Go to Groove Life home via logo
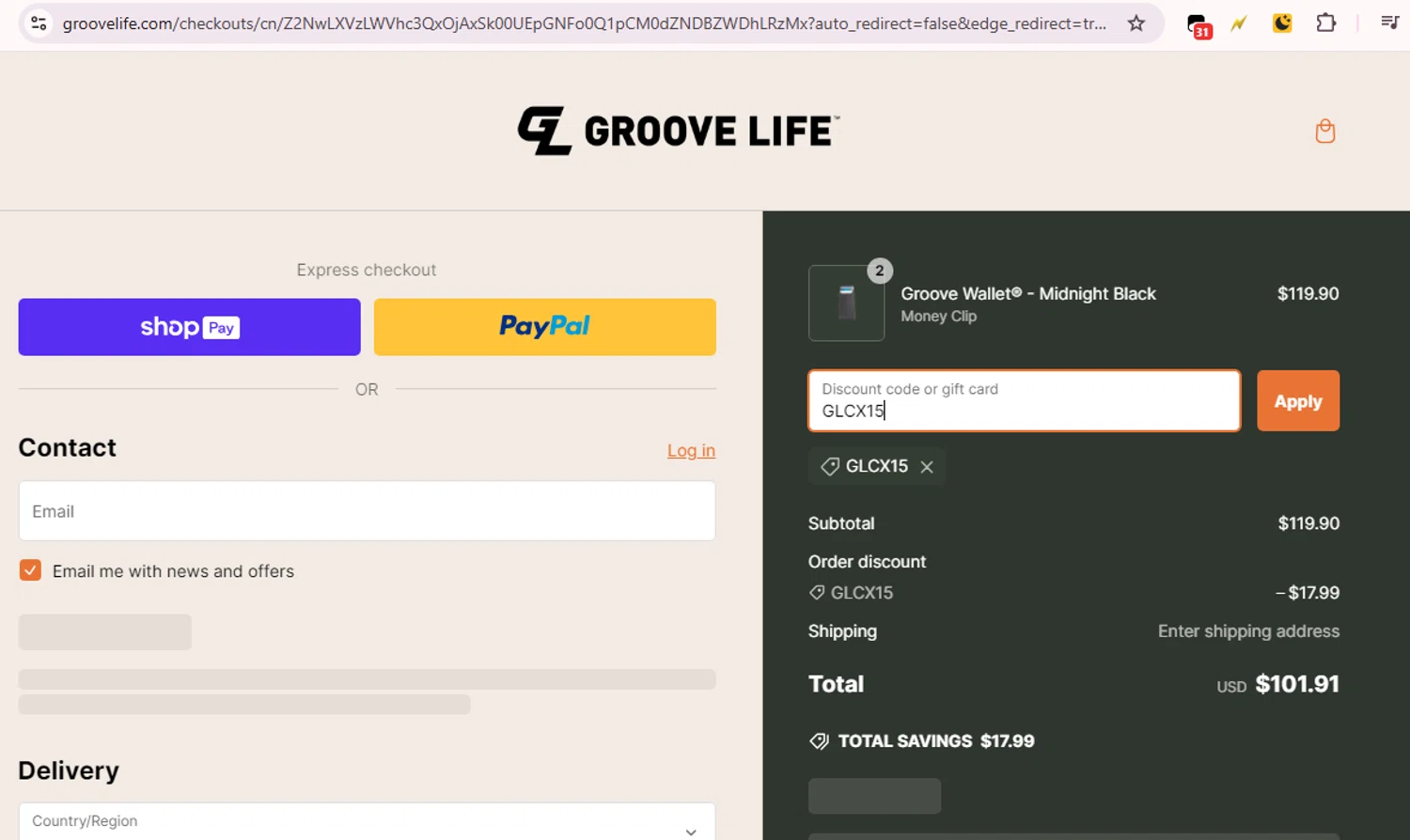Viewport: 1410px width, 840px height. click(678, 131)
